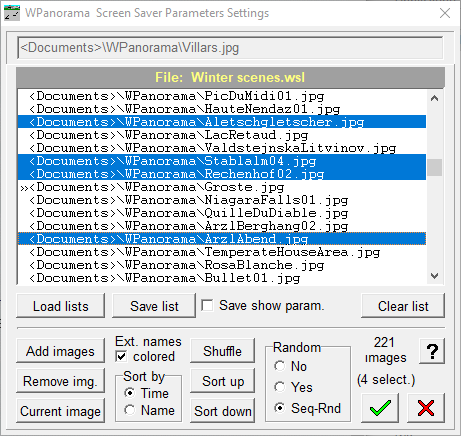Click the list scrollbar up arrow

tap(434, 99)
